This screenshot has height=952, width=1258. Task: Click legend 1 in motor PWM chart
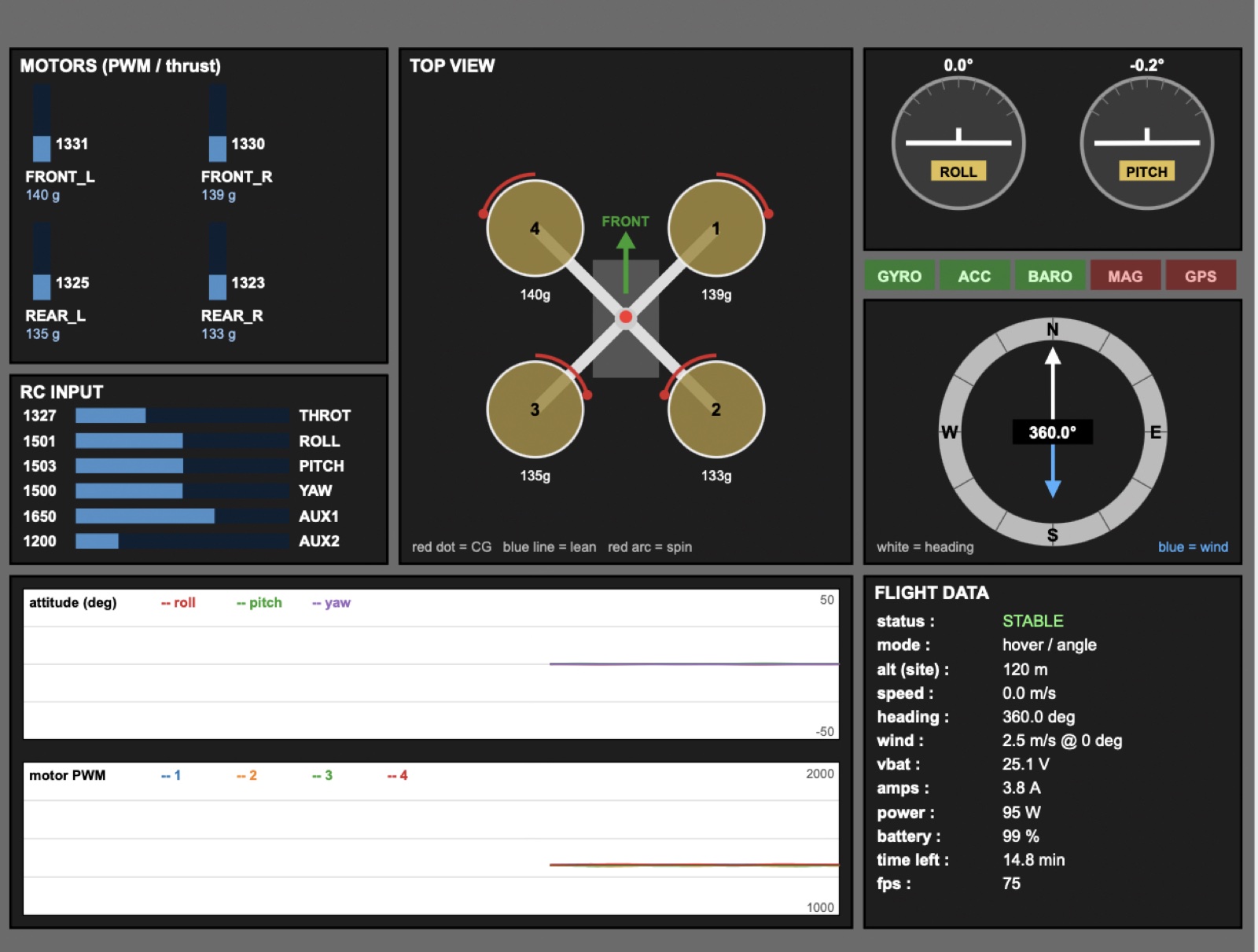(171, 775)
